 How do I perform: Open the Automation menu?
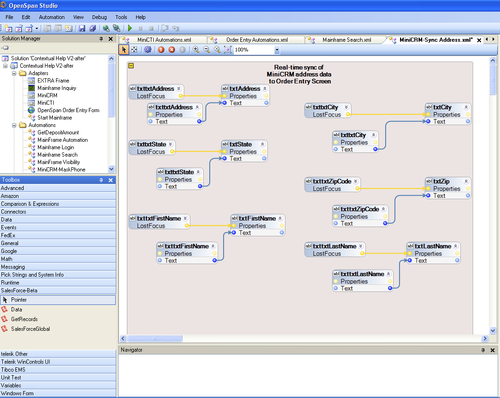[x=52, y=17]
